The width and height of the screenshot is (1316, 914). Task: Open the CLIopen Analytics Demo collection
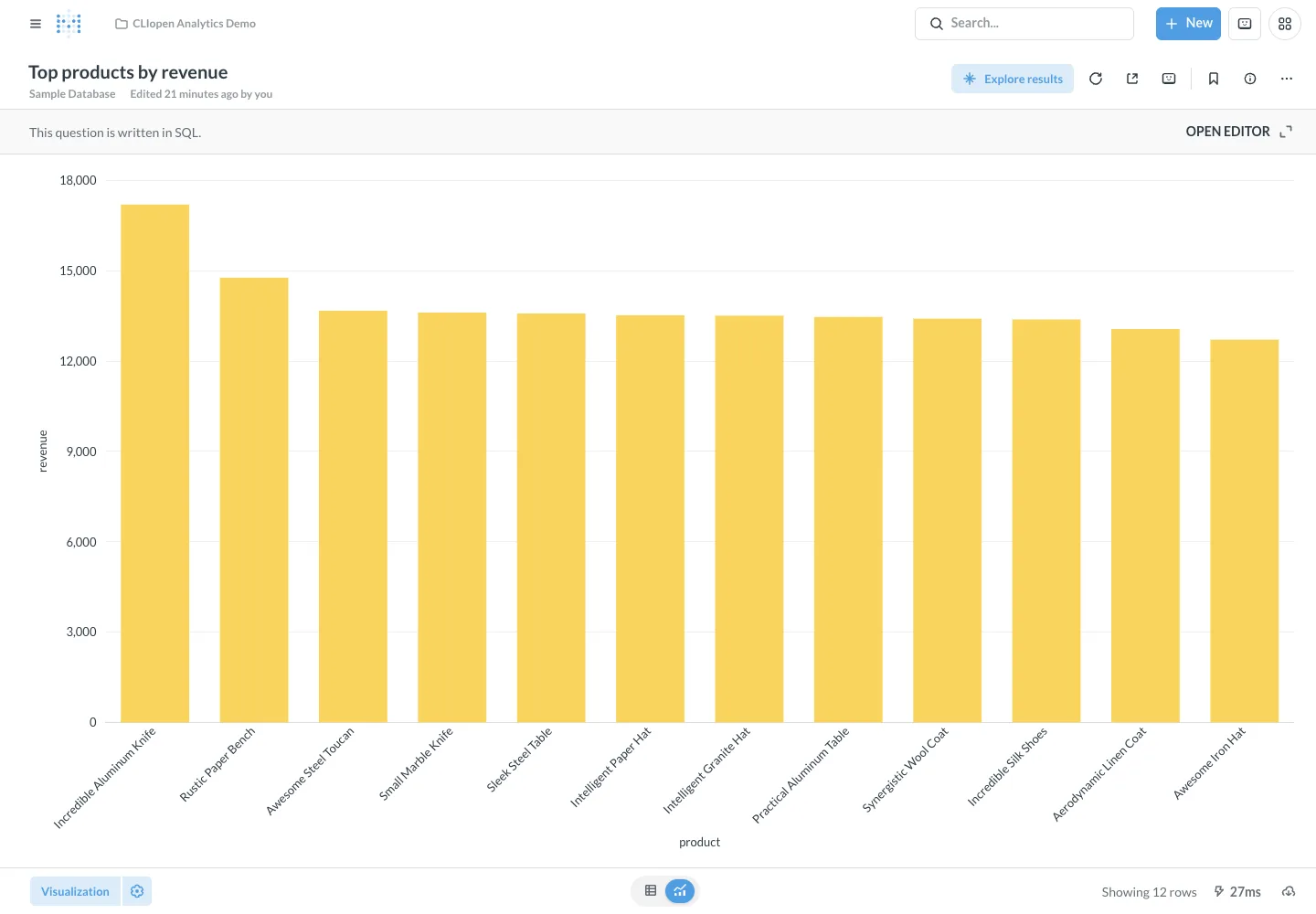click(x=186, y=24)
